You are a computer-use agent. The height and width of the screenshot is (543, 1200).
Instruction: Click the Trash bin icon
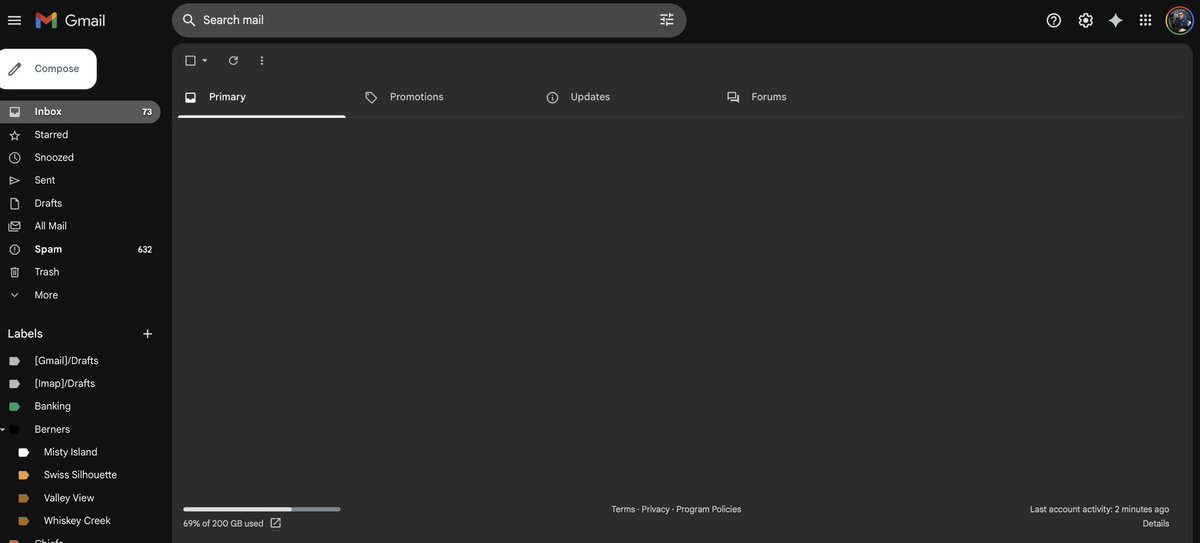coord(14,272)
